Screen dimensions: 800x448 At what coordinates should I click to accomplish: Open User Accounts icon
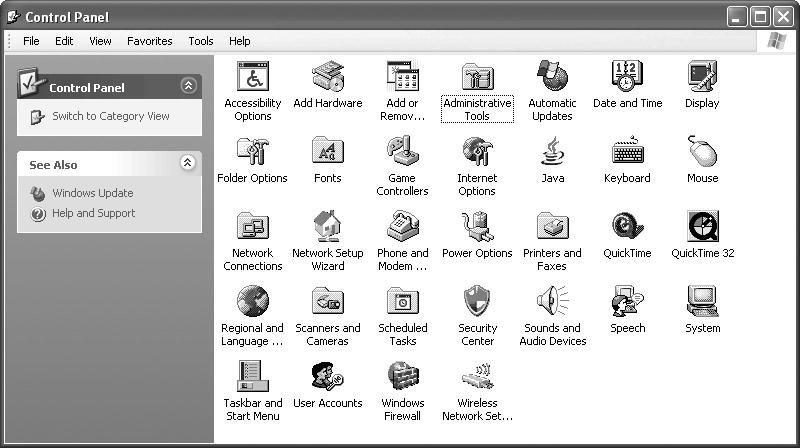pos(328,377)
